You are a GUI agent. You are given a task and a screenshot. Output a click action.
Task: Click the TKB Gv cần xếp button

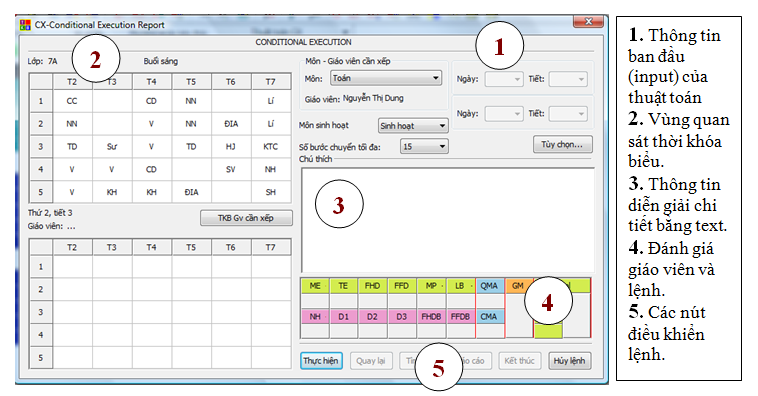(x=246, y=218)
